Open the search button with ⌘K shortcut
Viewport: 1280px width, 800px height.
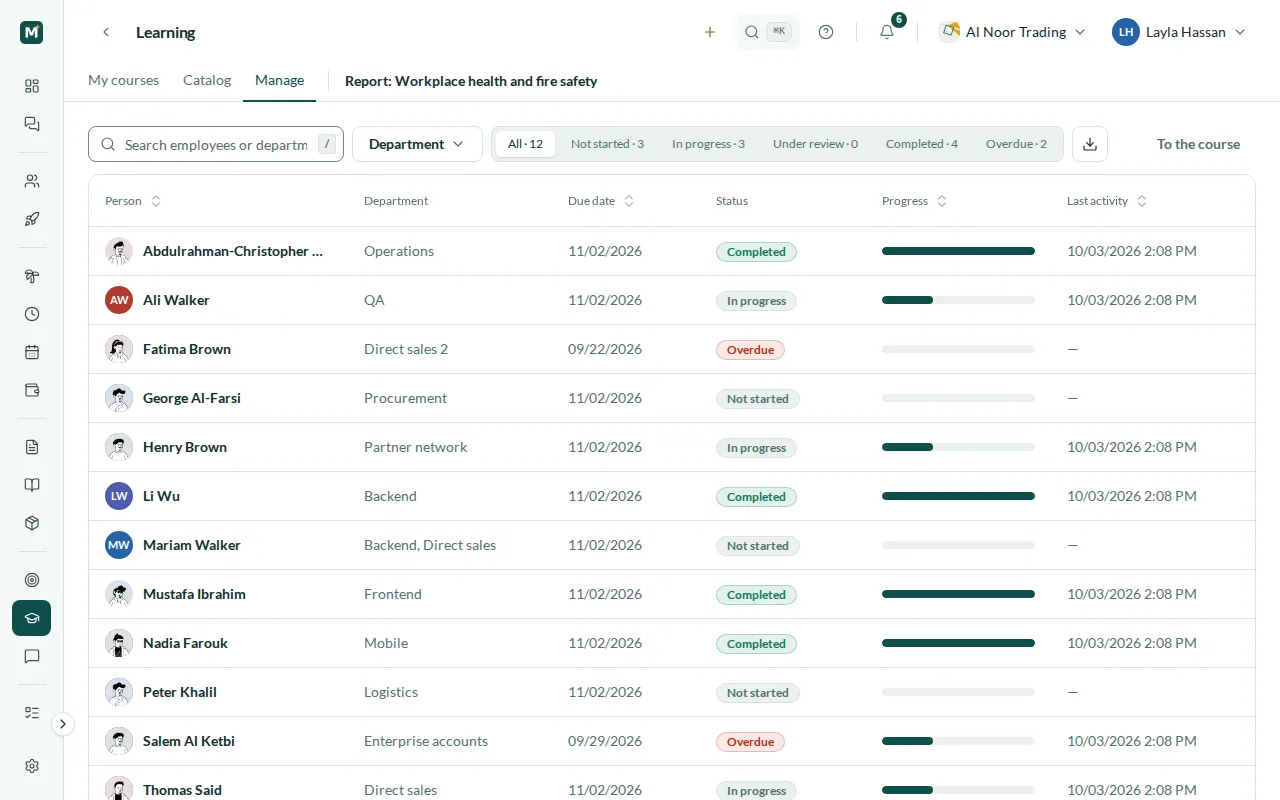coord(767,32)
